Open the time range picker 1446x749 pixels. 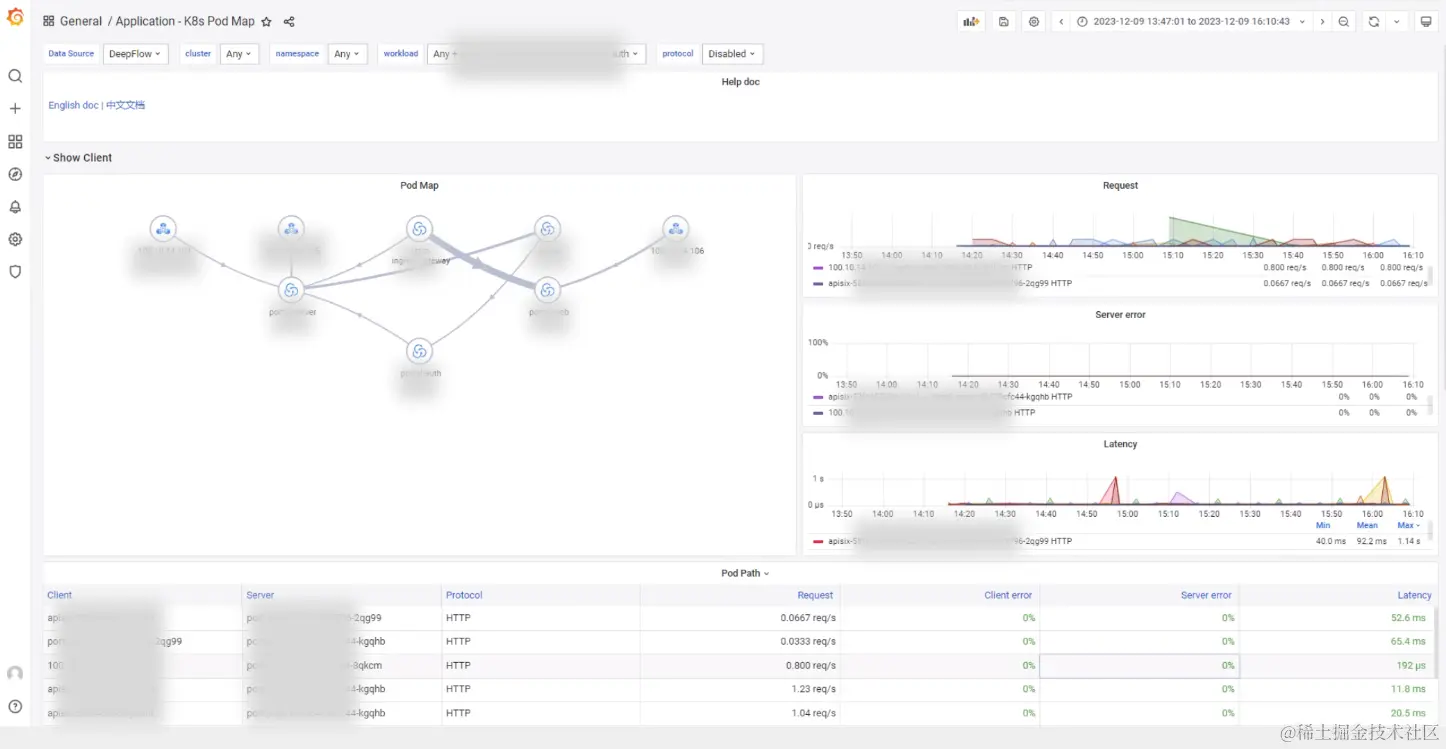click(x=1191, y=22)
